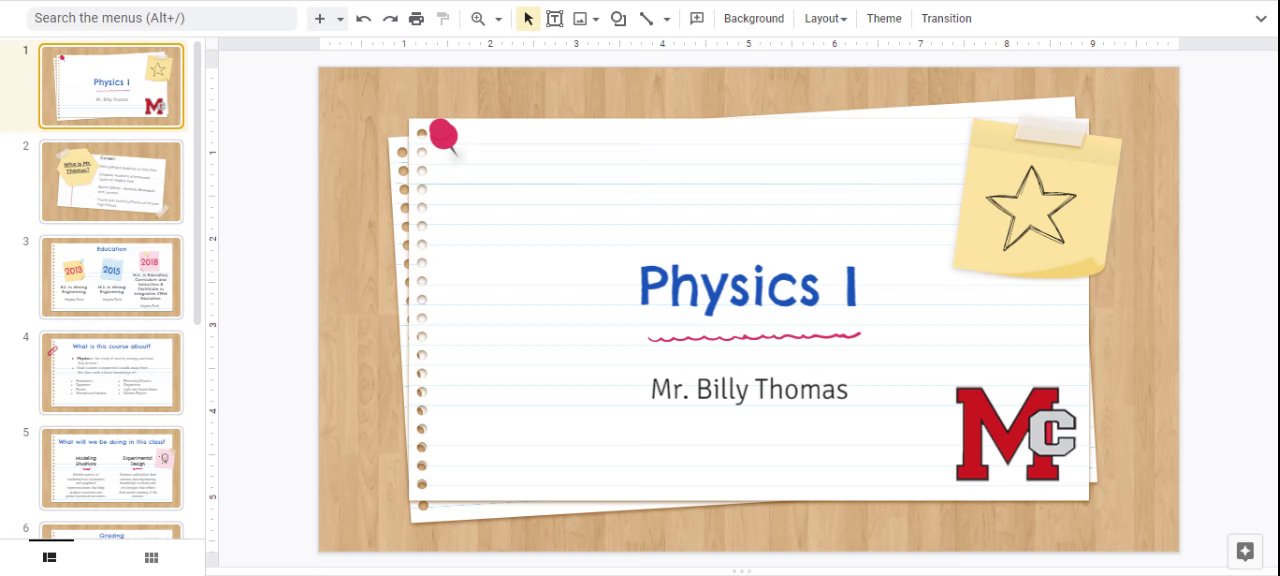Undo the last action
Viewport: 1280px width, 576px height.
(x=364, y=19)
